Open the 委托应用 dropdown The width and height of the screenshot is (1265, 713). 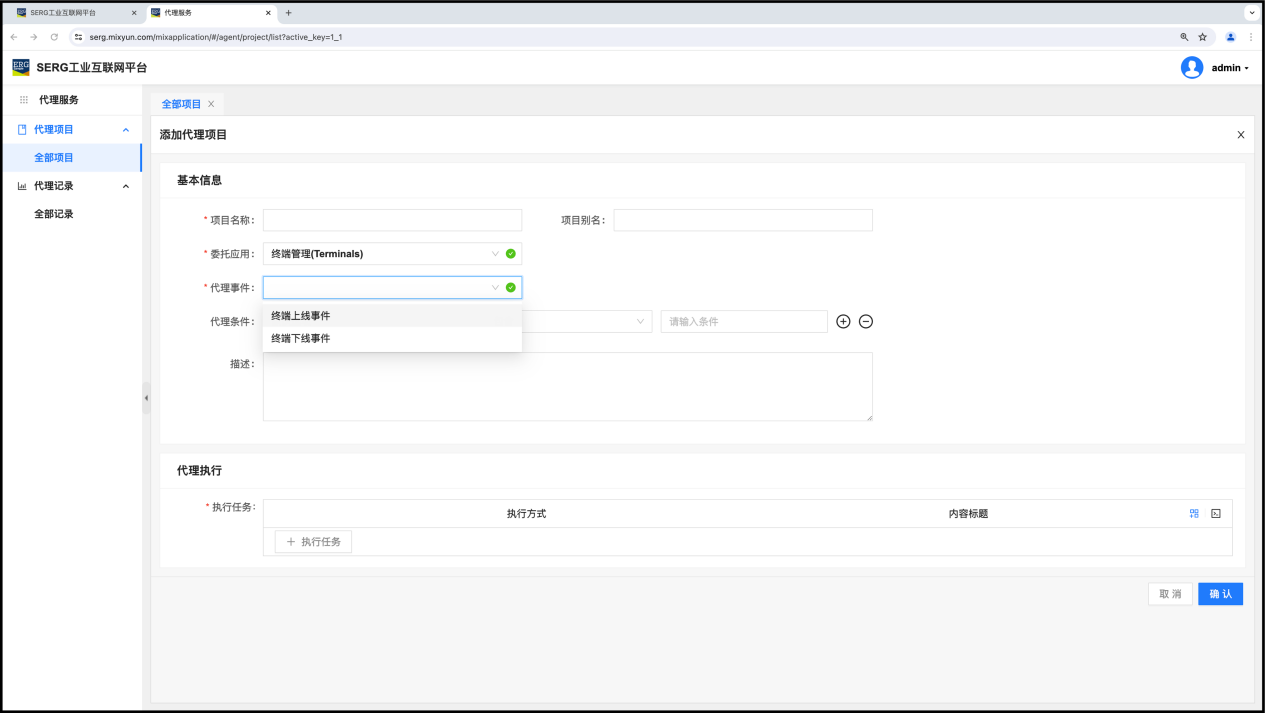click(x=391, y=254)
